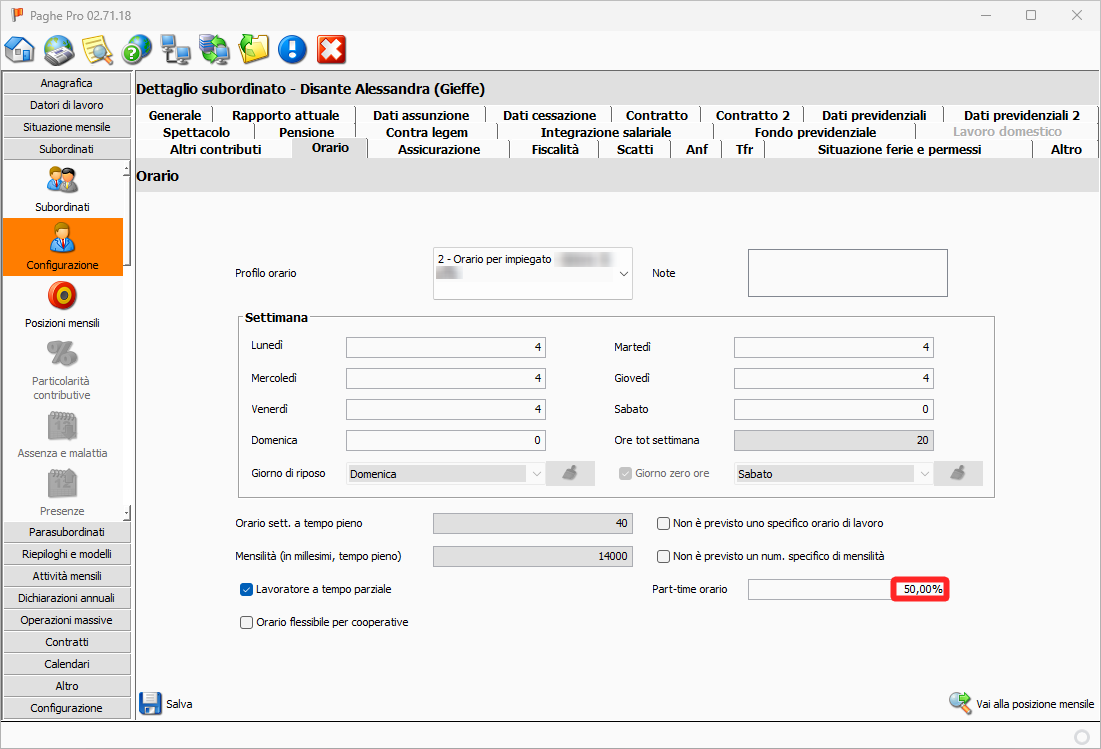Click the Salva button

coord(166,704)
